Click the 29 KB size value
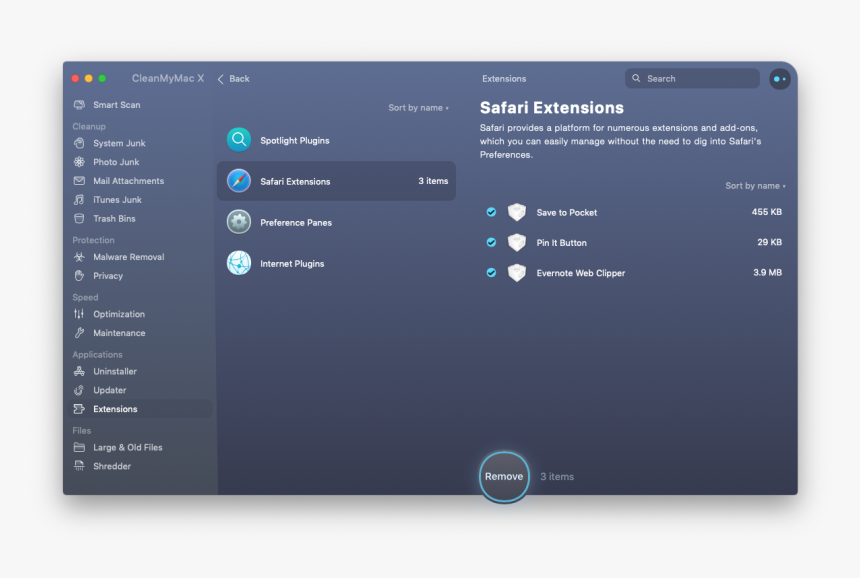This screenshot has height=578, width=860. [769, 242]
